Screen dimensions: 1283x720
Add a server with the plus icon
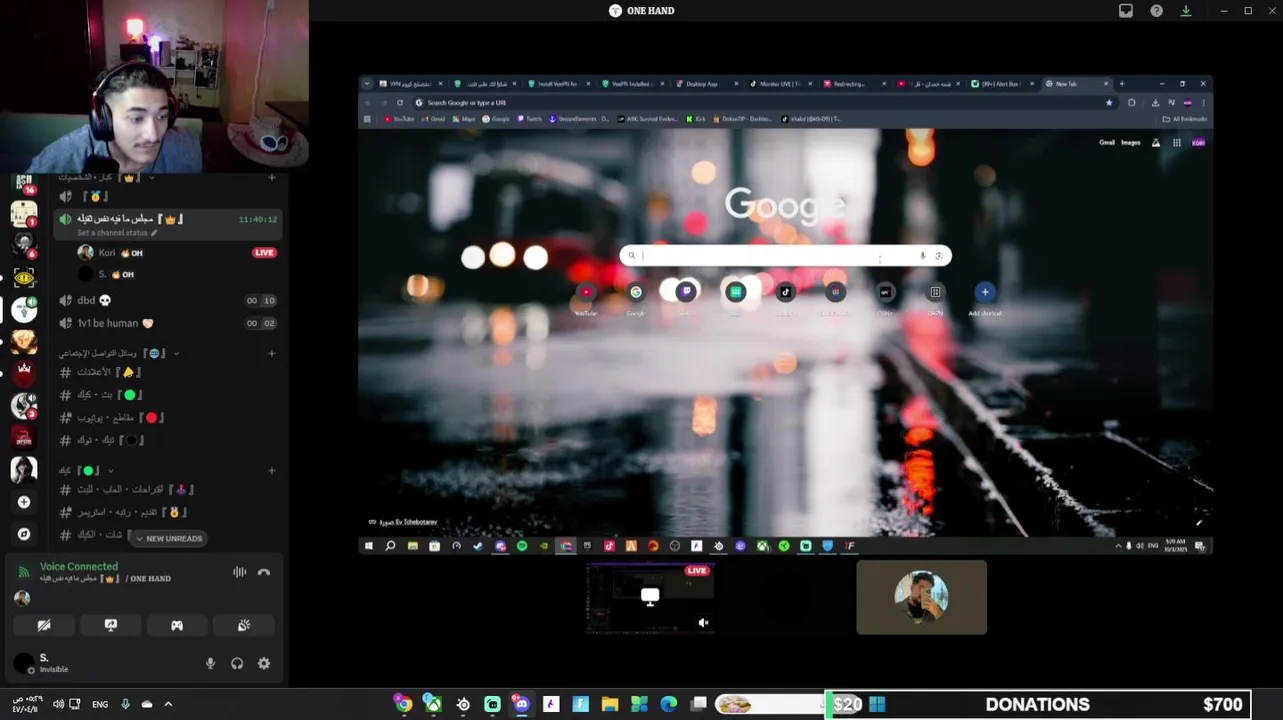click(x=24, y=502)
